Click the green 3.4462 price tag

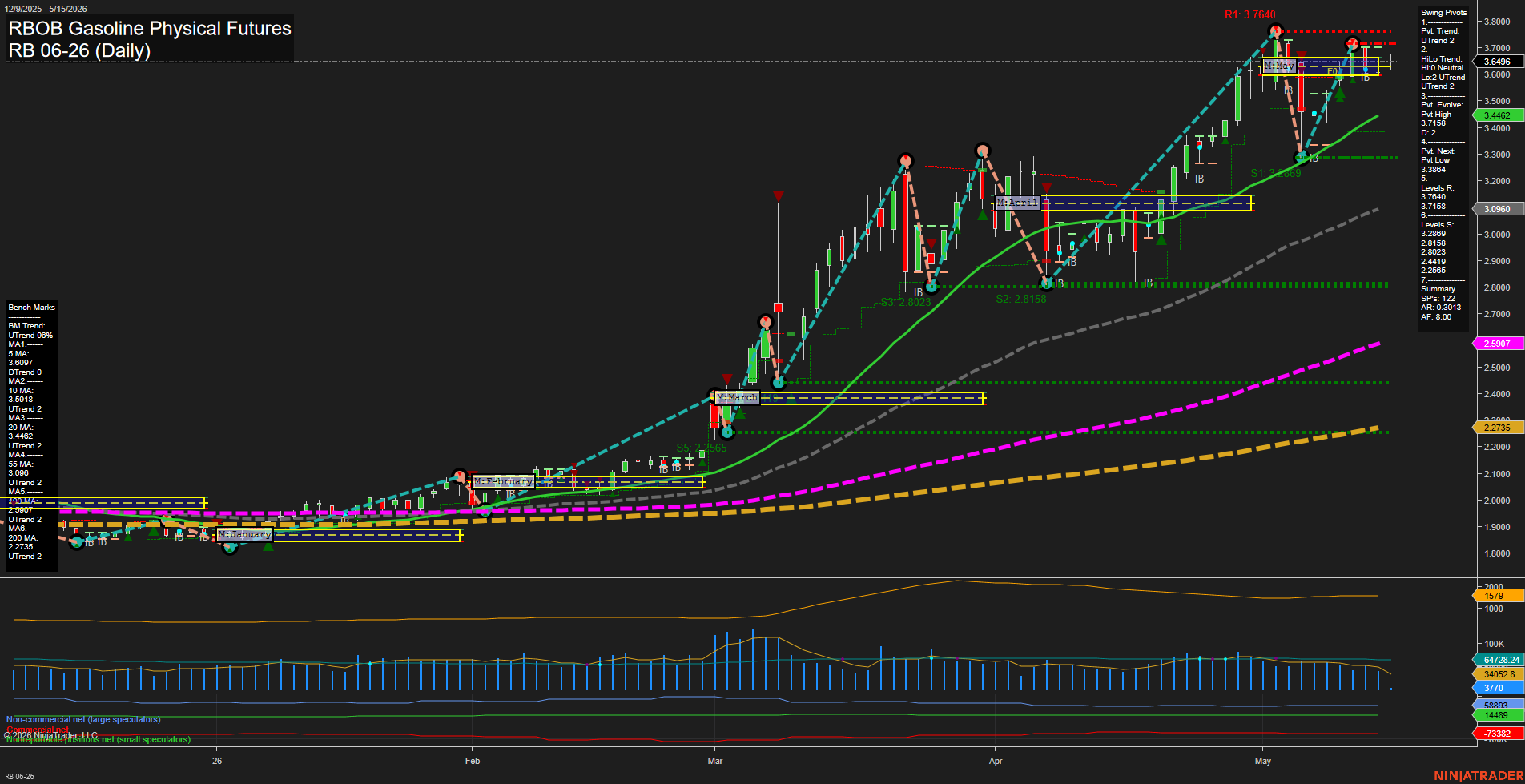(x=1497, y=115)
